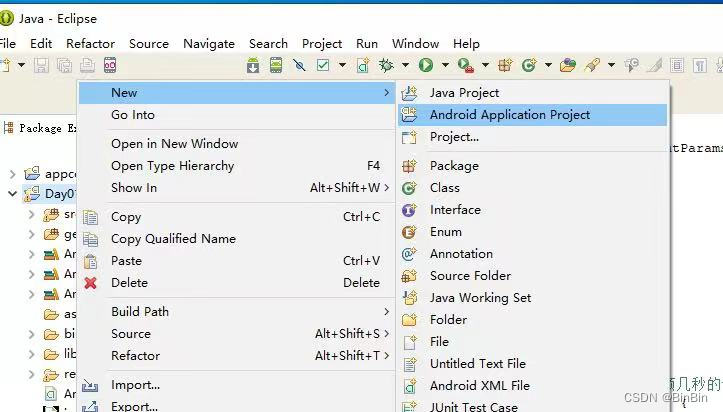Collapse the Day01 project tree node

point(12,194)
